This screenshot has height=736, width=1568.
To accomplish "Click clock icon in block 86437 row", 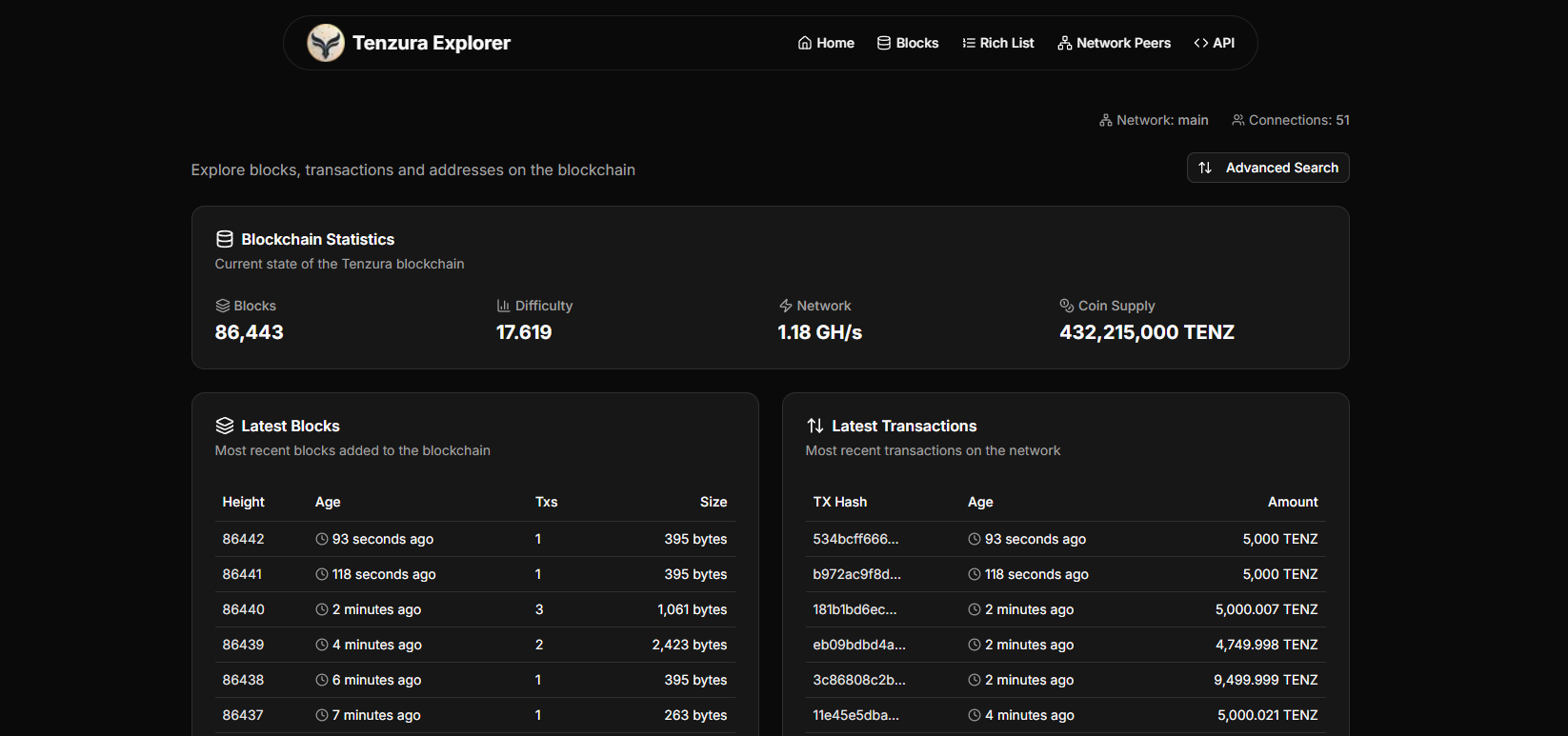I will pyautogui.click(x=322, y=715).
